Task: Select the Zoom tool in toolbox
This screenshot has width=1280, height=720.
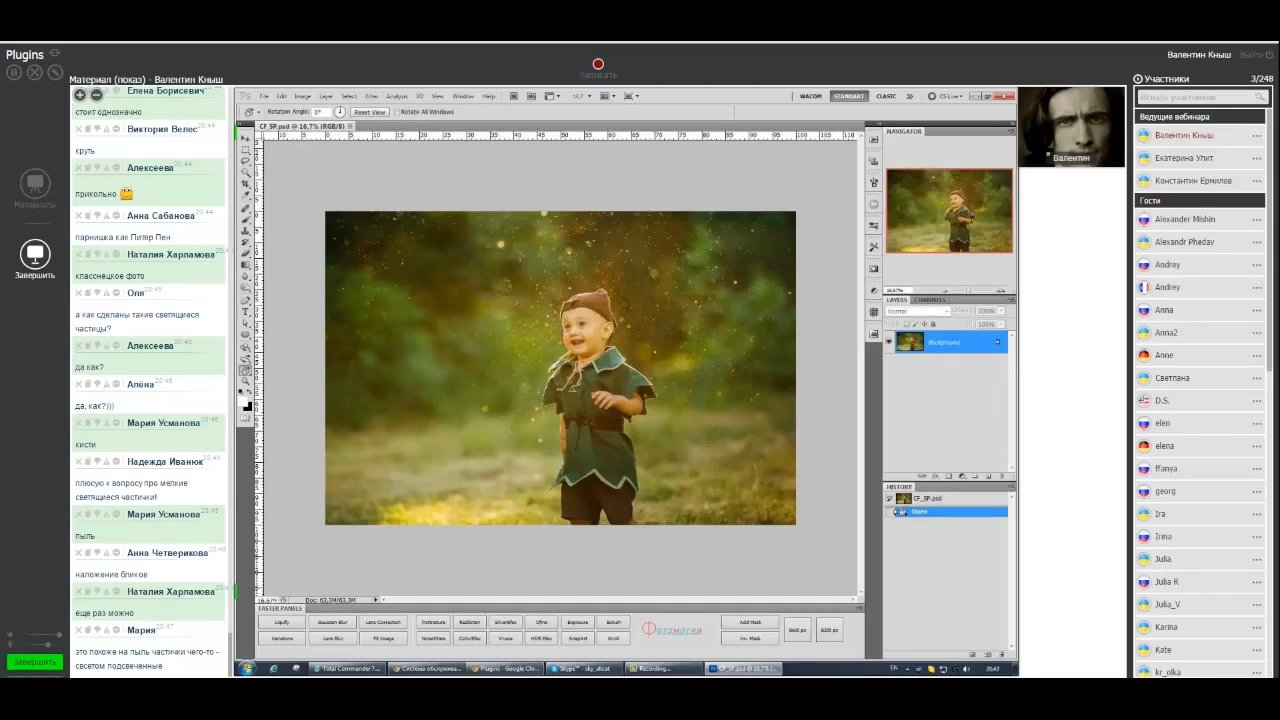Action: (246, 381)
